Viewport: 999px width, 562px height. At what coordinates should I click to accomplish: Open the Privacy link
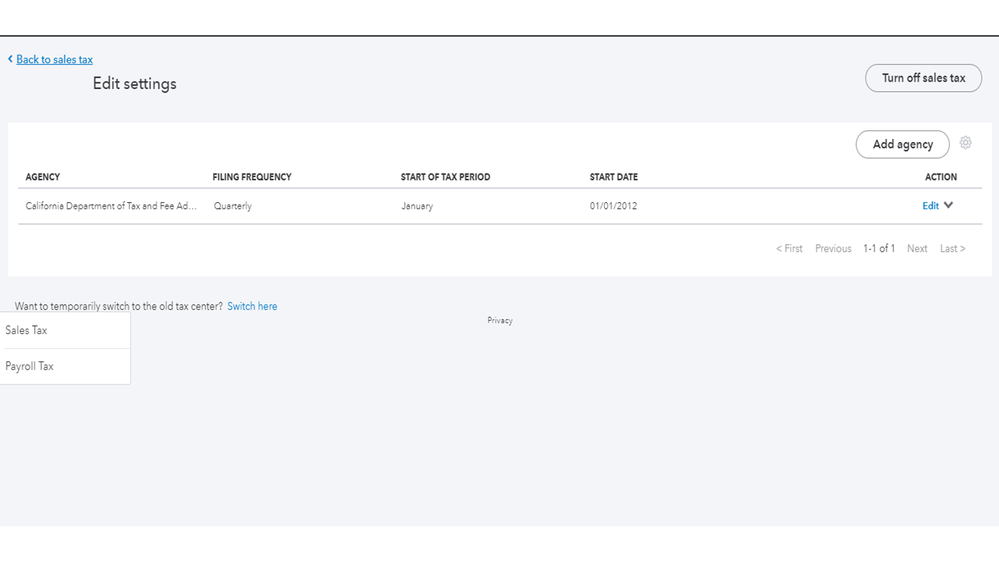pyautogui.click(x=500, y=321)
